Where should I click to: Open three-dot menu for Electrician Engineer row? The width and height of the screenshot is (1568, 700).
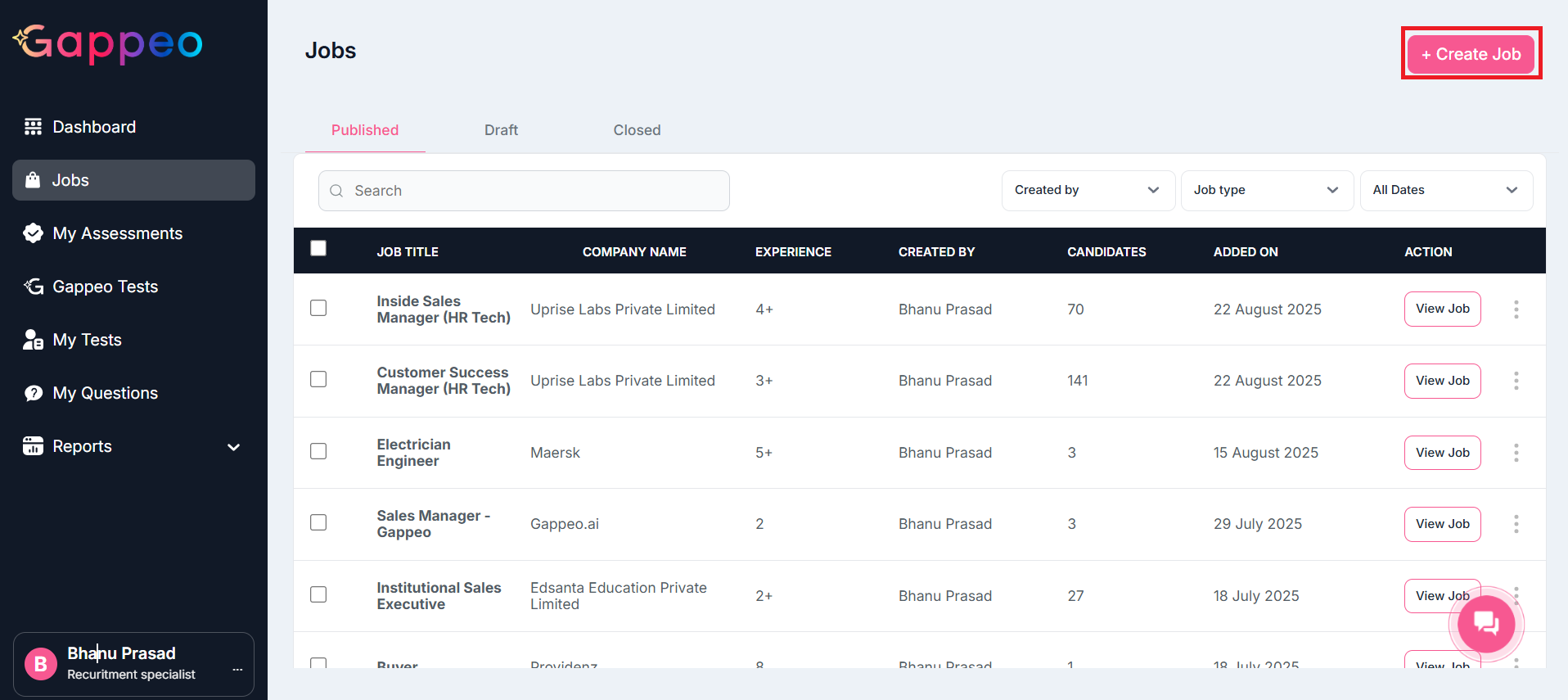click(1516, 453)
